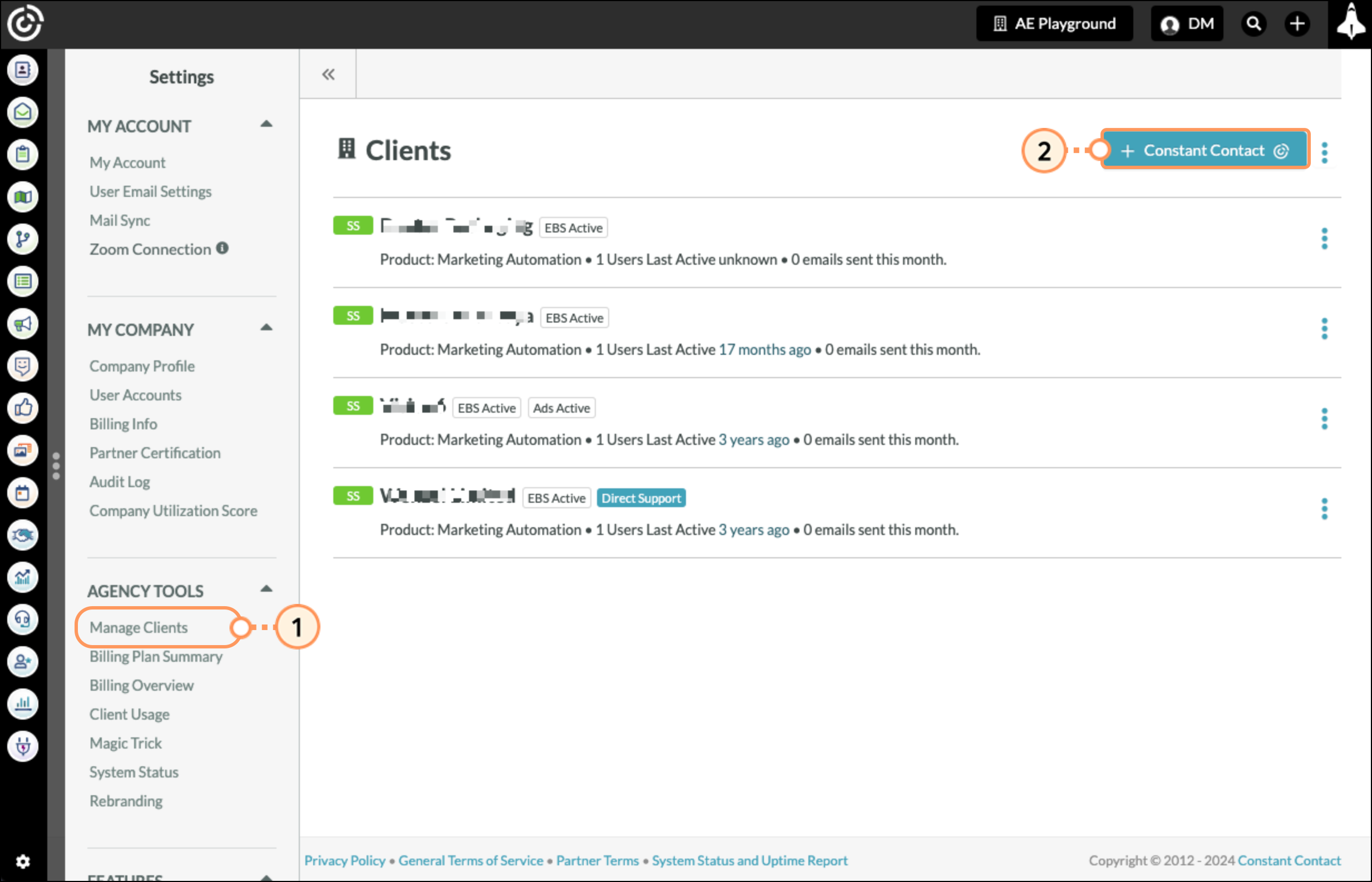Open the DM user profile menu
This screenshot has width=1372, height=882.
(1186, 23)
